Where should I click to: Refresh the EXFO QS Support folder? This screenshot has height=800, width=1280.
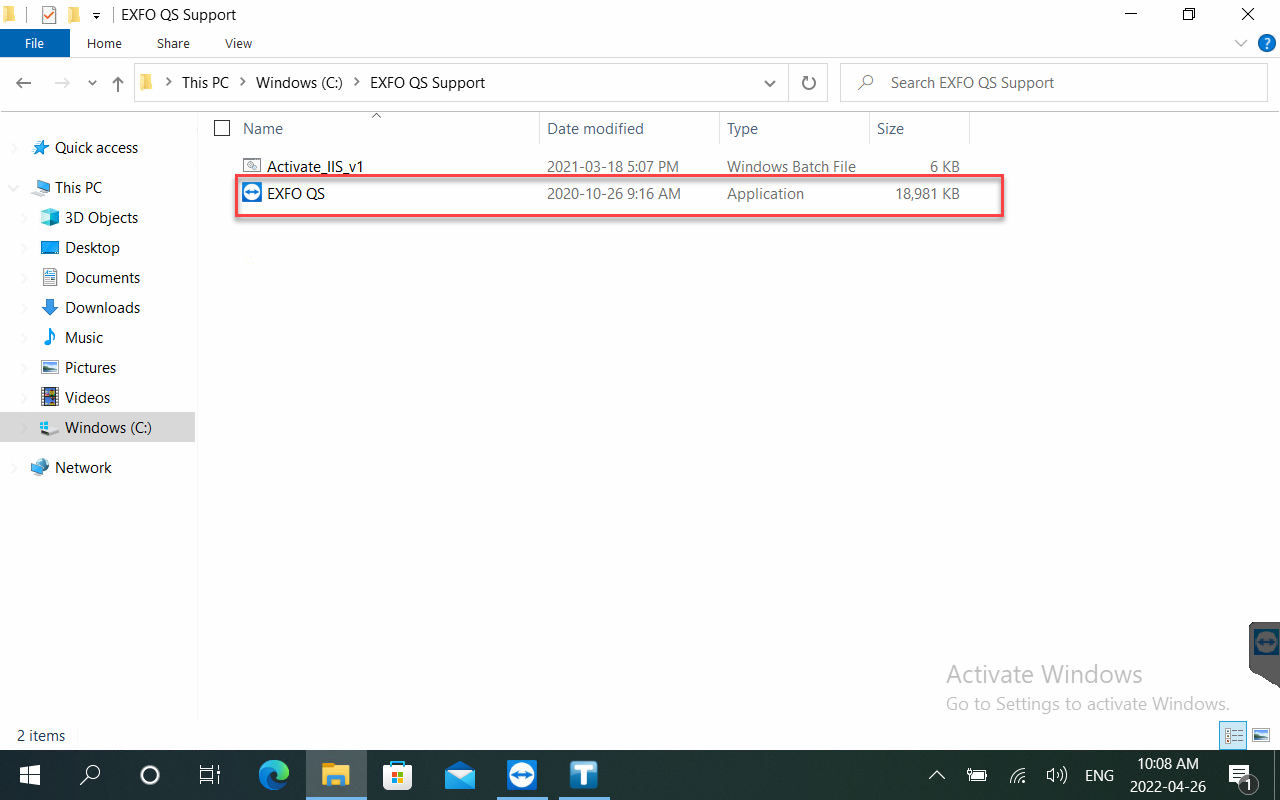tap(809, 83)
